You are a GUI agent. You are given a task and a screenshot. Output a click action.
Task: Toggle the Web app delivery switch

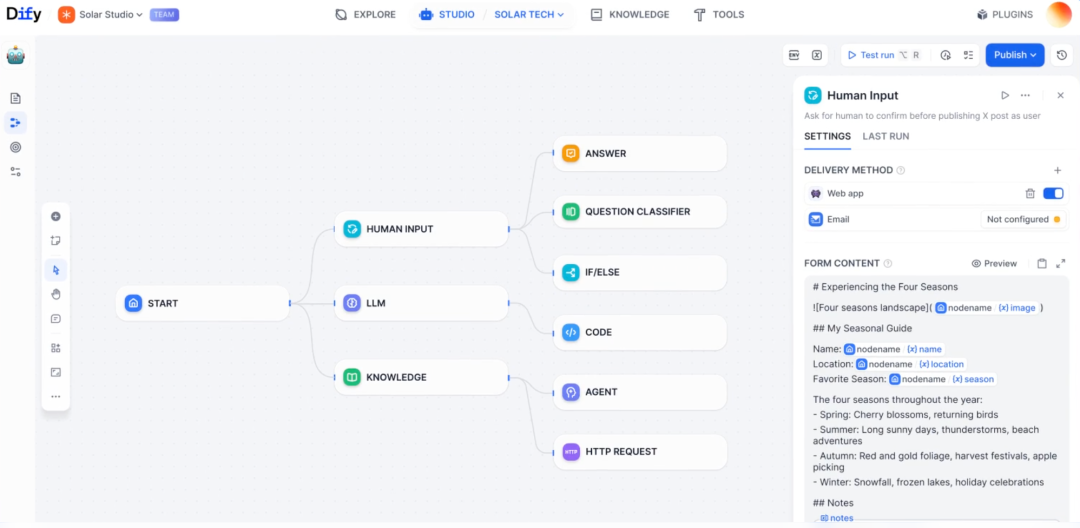coord(1054,193)
